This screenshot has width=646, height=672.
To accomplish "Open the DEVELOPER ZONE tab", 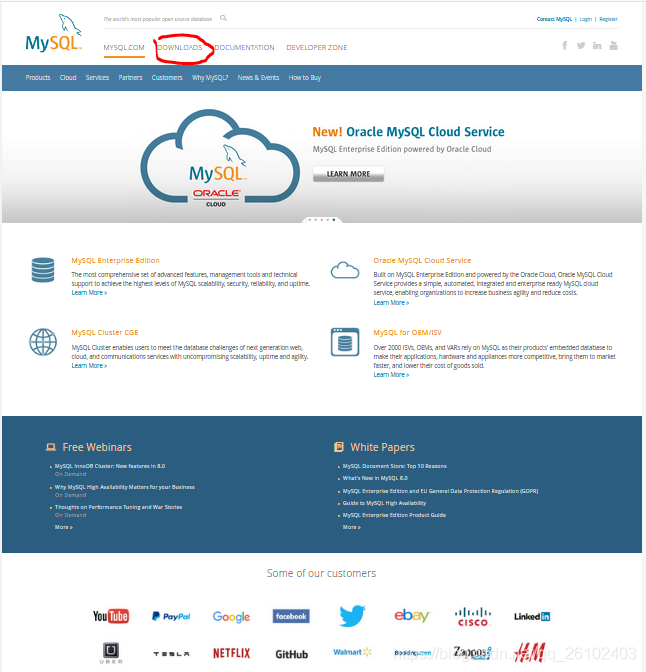I will pos(317,48).
